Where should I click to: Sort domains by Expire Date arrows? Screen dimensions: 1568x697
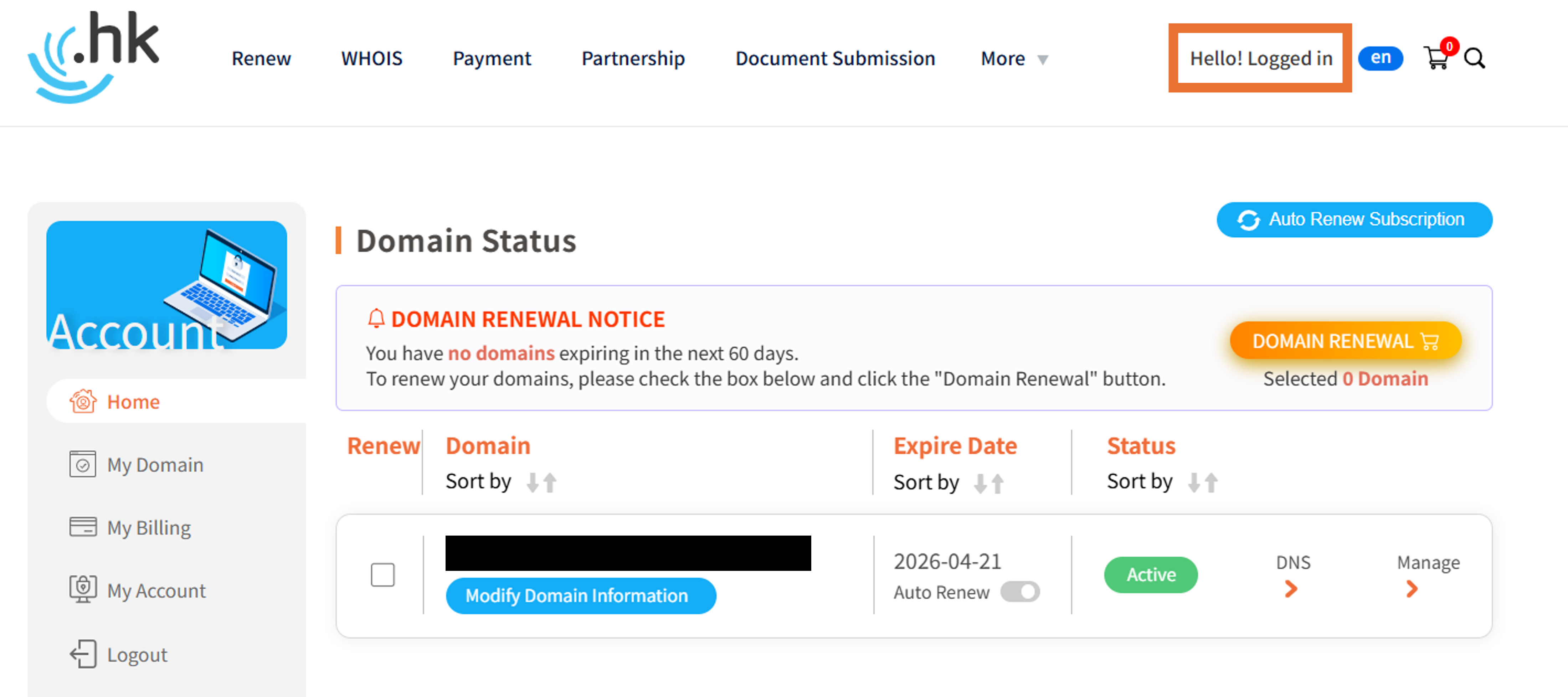click(x=988, y=483)
